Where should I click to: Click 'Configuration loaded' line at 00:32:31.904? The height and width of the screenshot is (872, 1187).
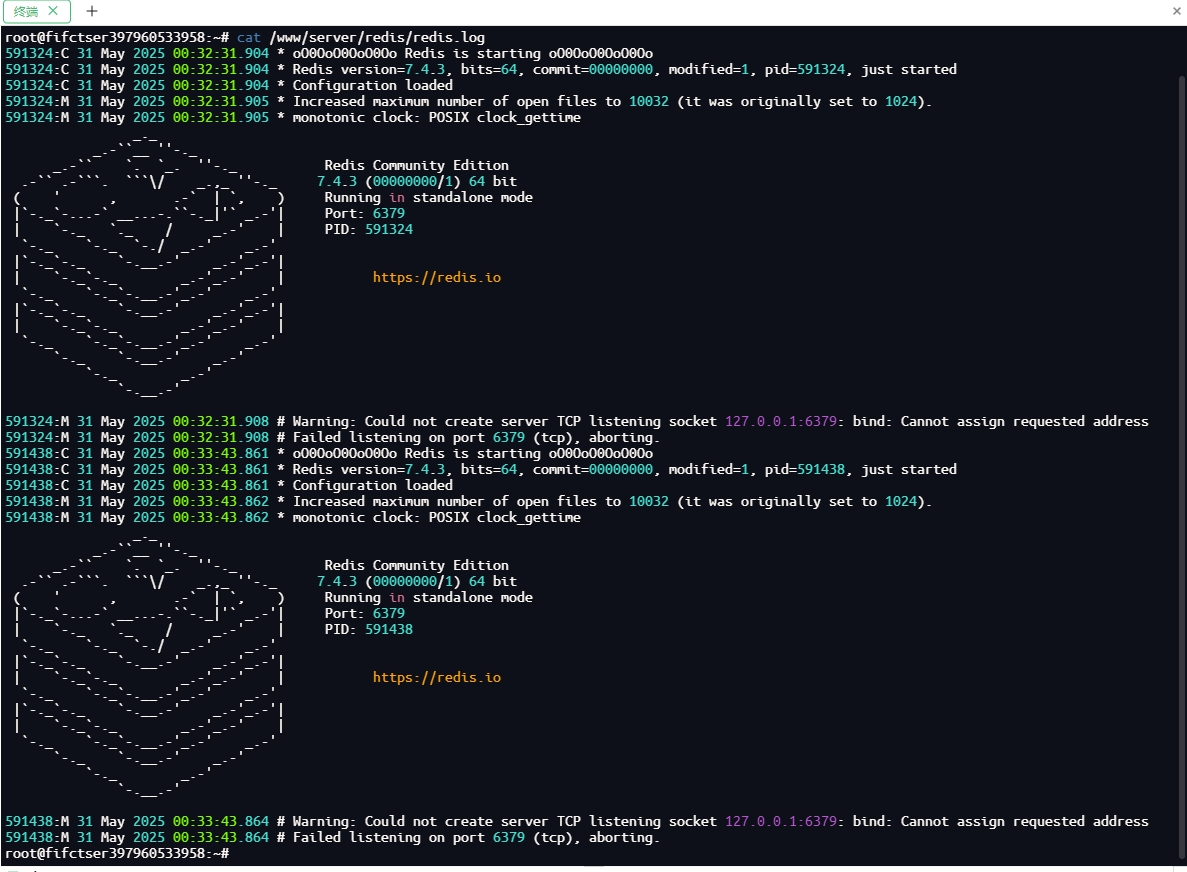(229, 86)
